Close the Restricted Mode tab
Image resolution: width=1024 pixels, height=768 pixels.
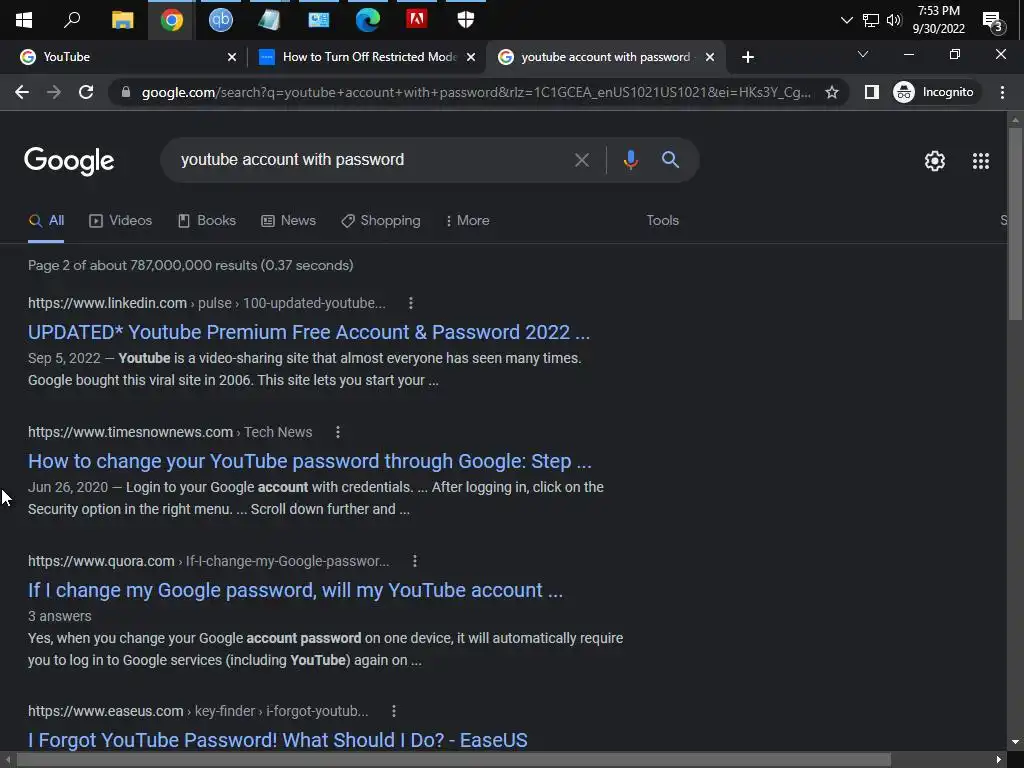click(470, 57)
